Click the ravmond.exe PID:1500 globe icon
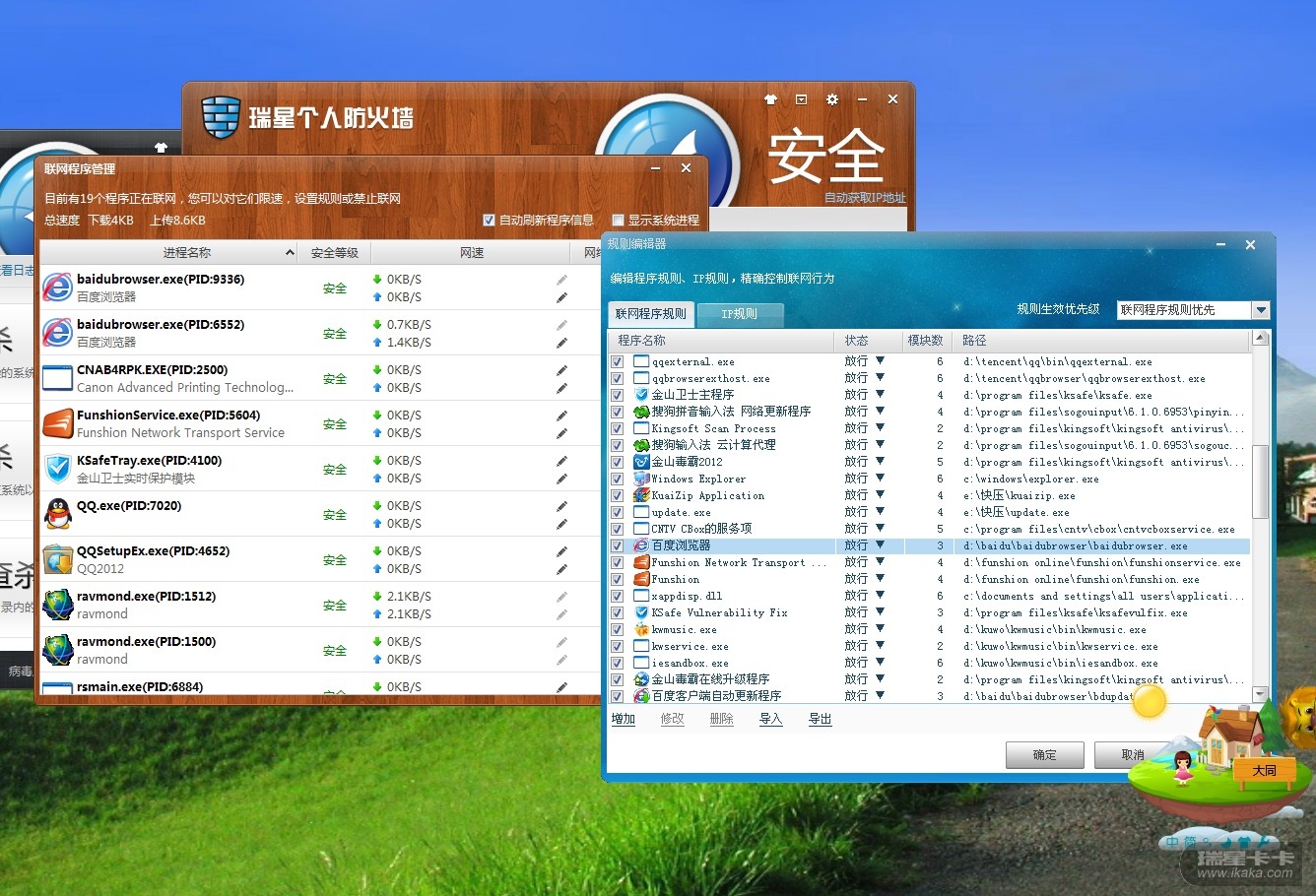This screenshot has width=1316, height=896. pos(58,650)
